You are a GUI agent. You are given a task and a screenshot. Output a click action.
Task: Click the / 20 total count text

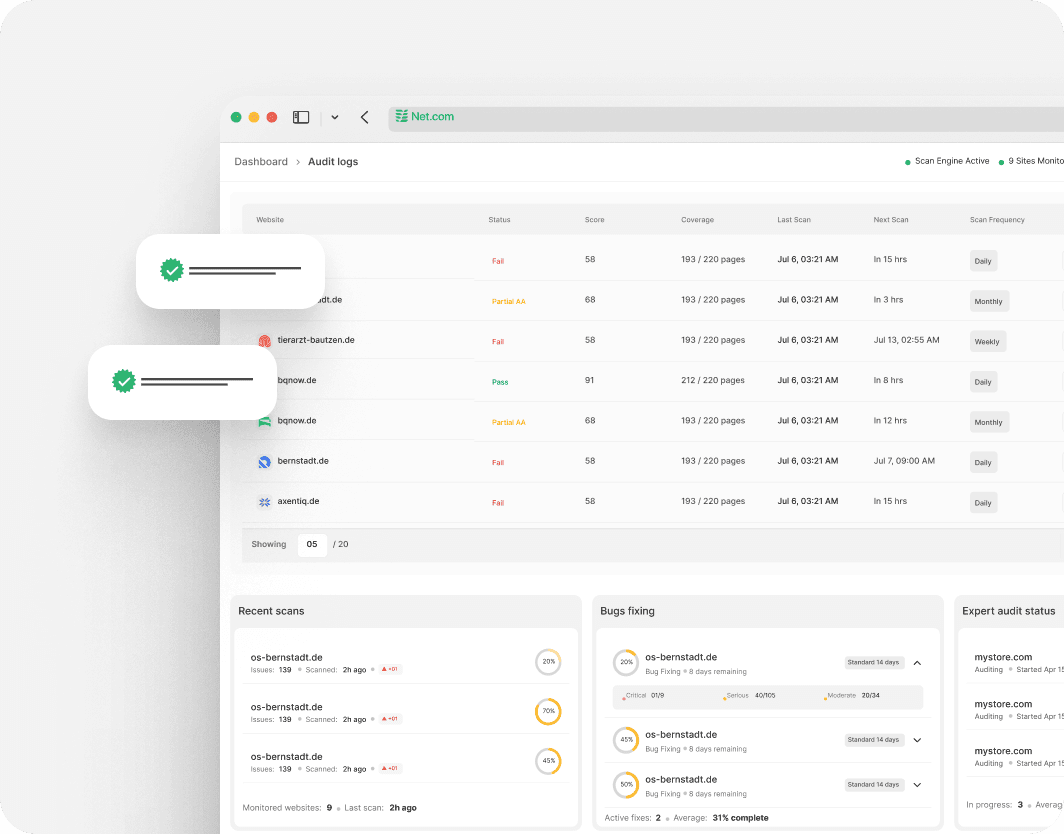[341, 544]
